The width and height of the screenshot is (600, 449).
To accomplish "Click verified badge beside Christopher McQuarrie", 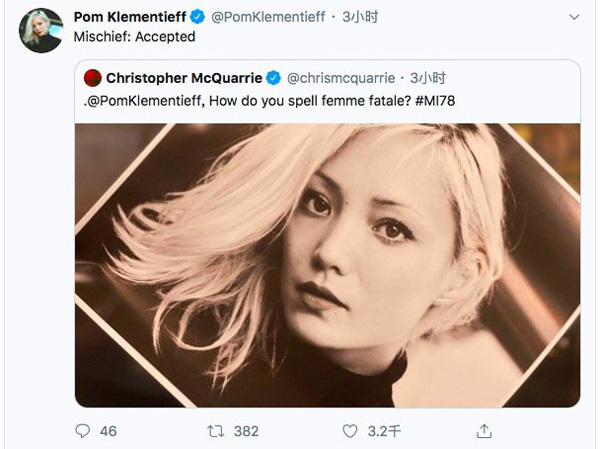I will [x=273, y=78].
